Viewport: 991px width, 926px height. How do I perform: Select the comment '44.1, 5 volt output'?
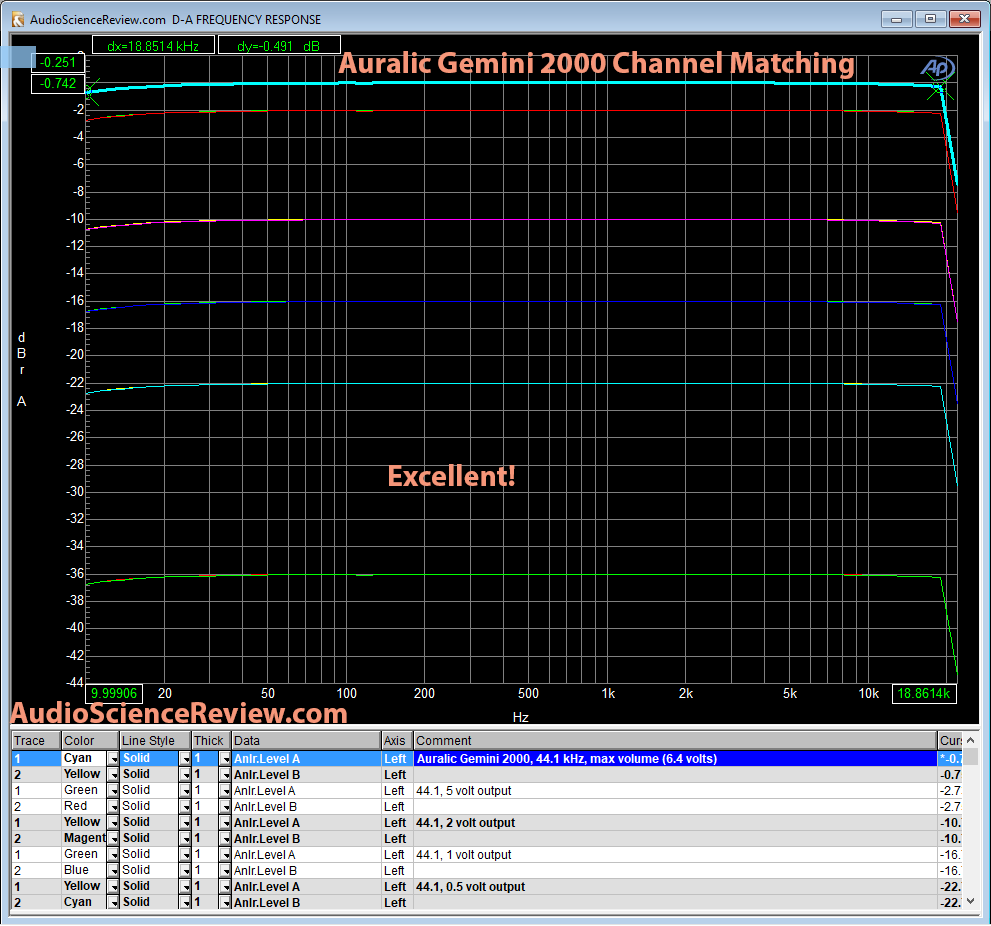pyautogui.click(x=463, y=791)
